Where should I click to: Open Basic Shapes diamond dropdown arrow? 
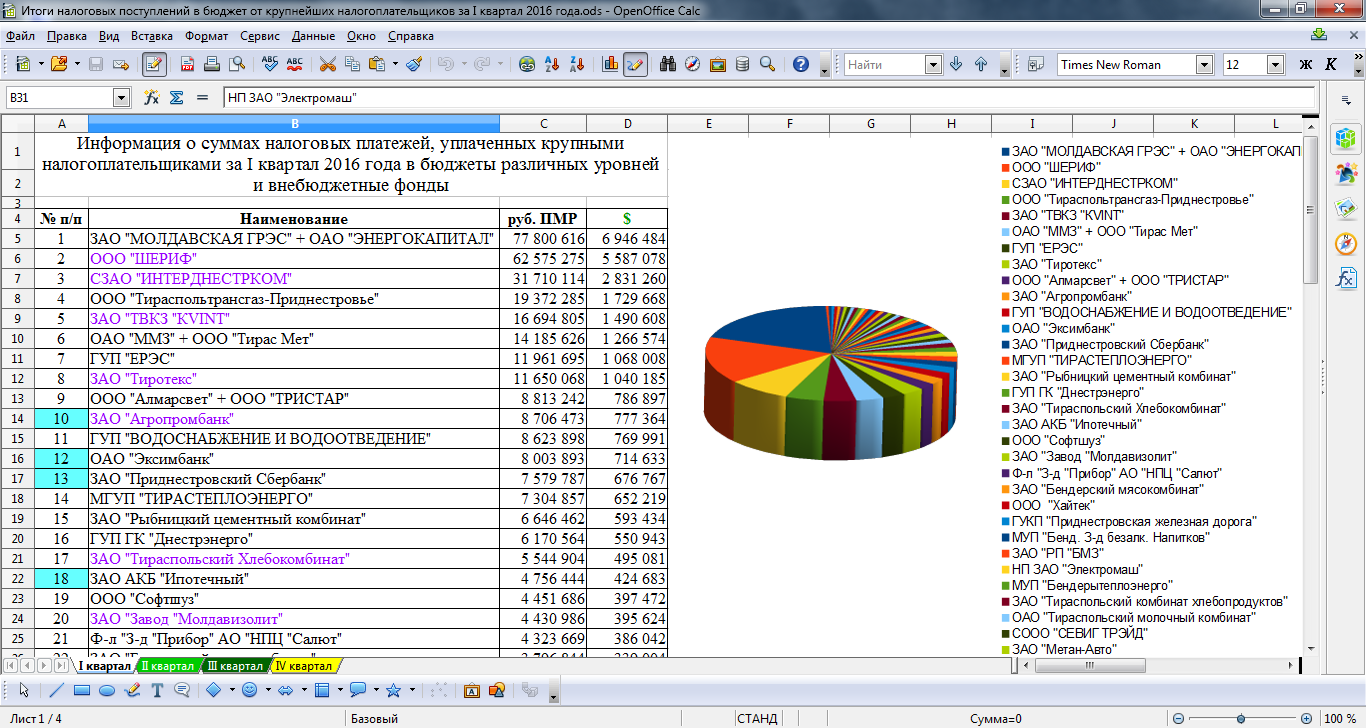pos(232,690)
